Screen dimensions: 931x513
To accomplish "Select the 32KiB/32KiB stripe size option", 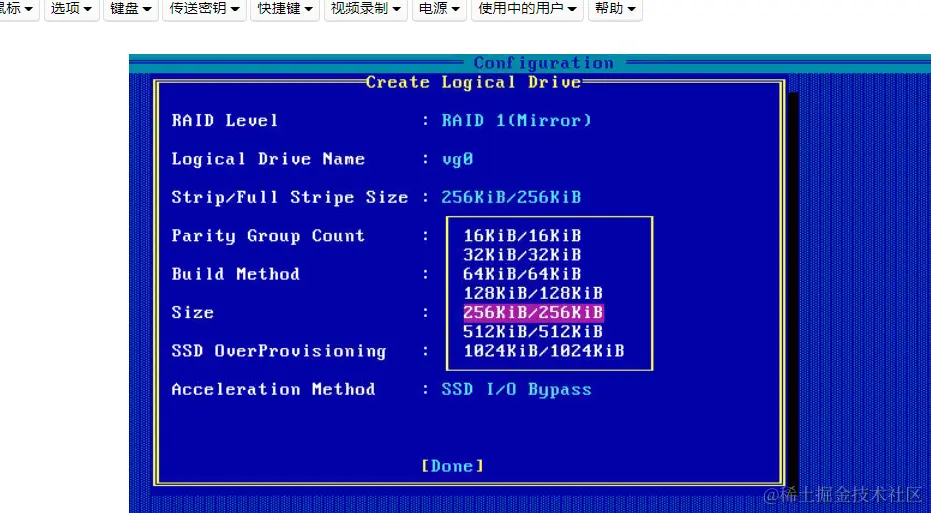I will pos(522,255).
